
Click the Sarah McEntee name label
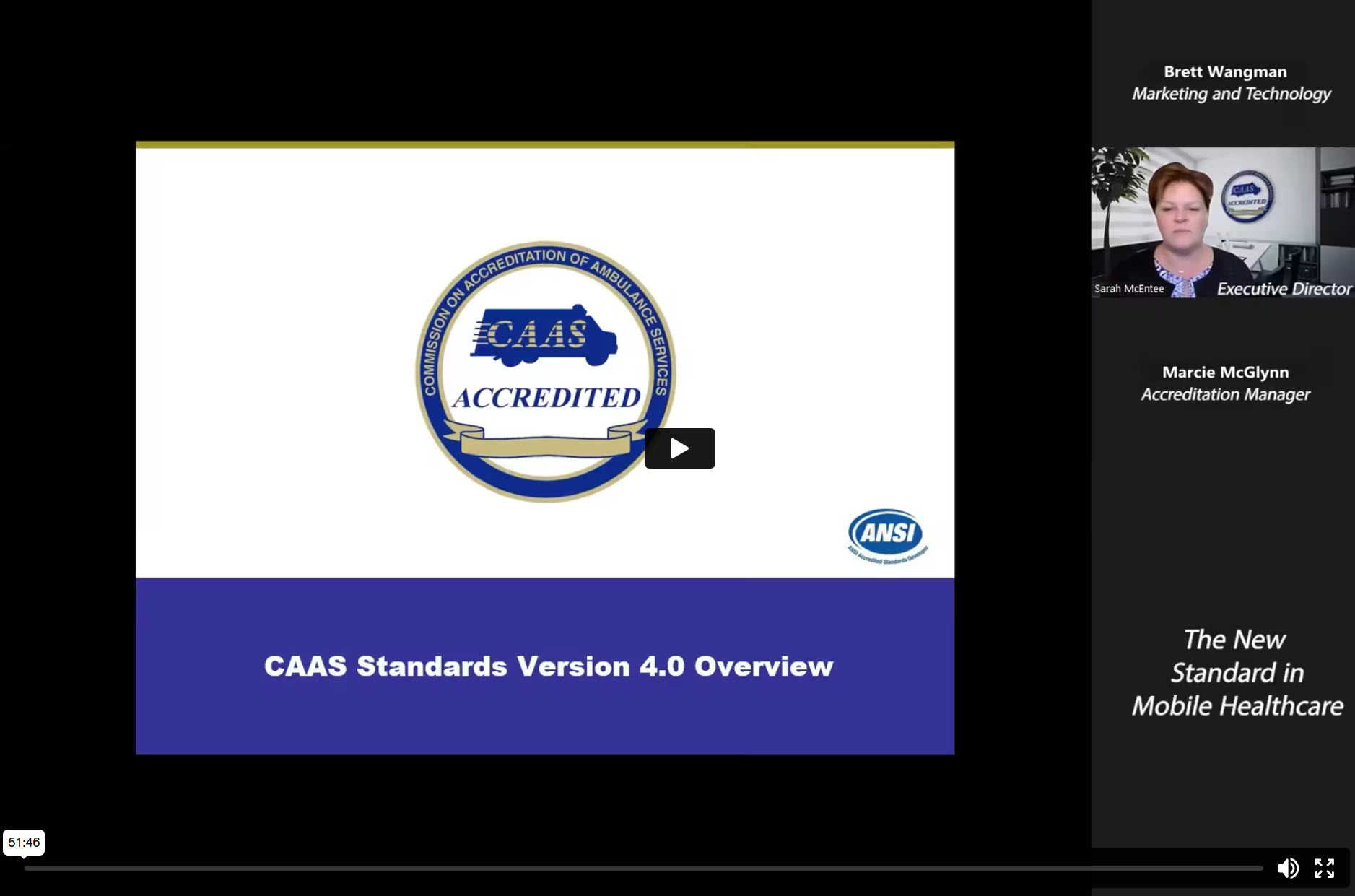1128,288
